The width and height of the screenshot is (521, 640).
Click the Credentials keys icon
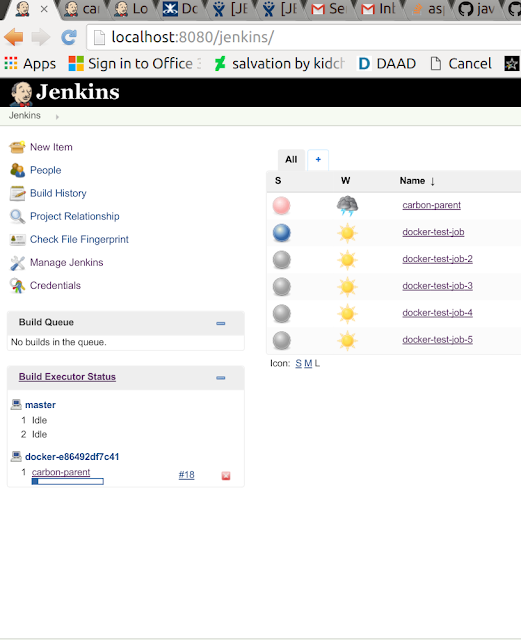pos(17,286)
